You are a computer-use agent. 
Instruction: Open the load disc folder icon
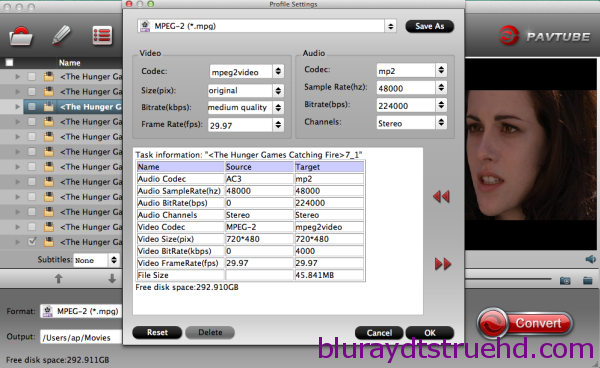click(21, 37)
